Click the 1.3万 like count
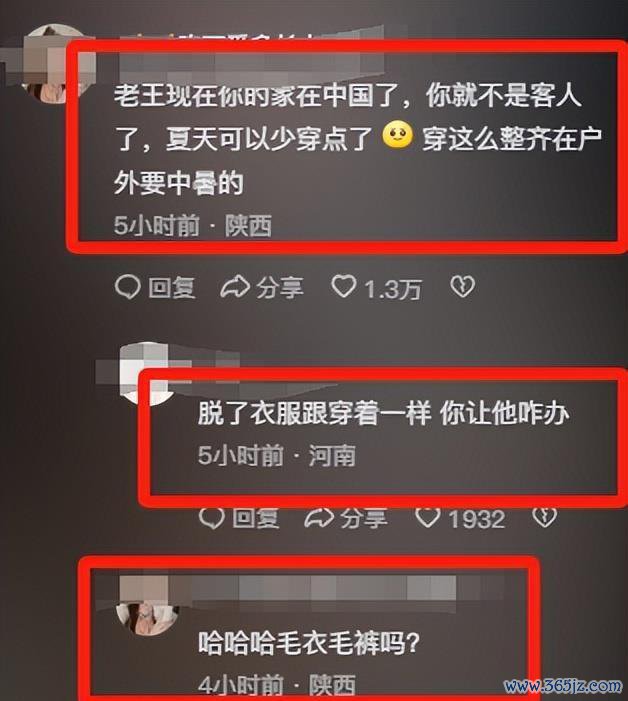Viewport: 628px width, 701px height. pos(392,289)
